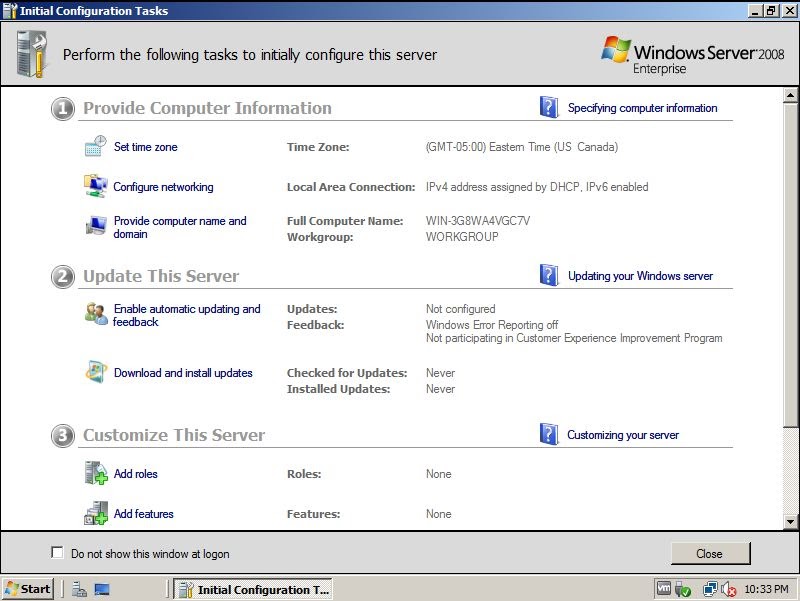Click the Enable automatic updating people icon
This screenshot has width=800, height=601.
coord(96,314)
